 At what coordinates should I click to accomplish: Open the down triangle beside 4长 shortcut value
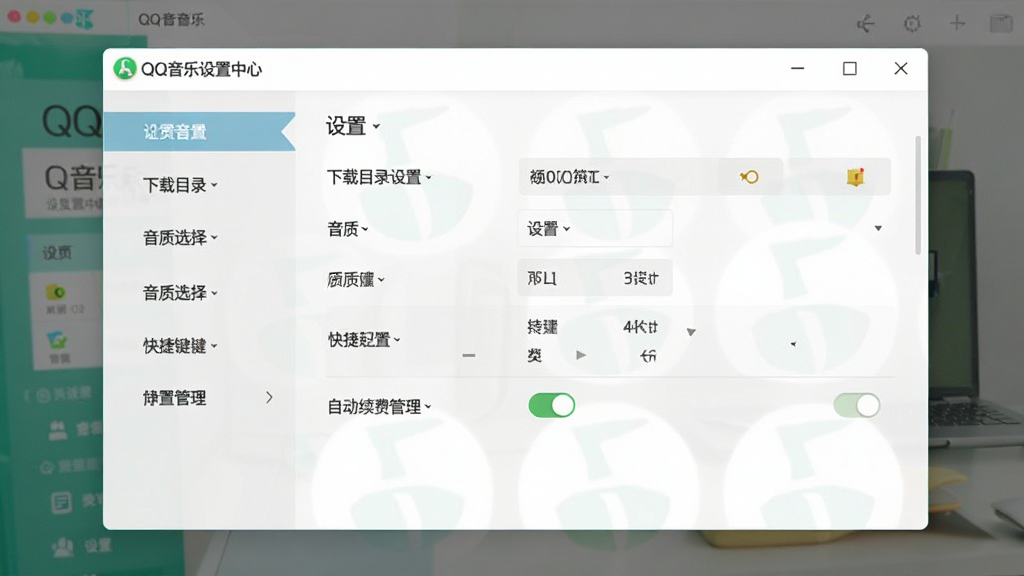(x=691, y=332)
